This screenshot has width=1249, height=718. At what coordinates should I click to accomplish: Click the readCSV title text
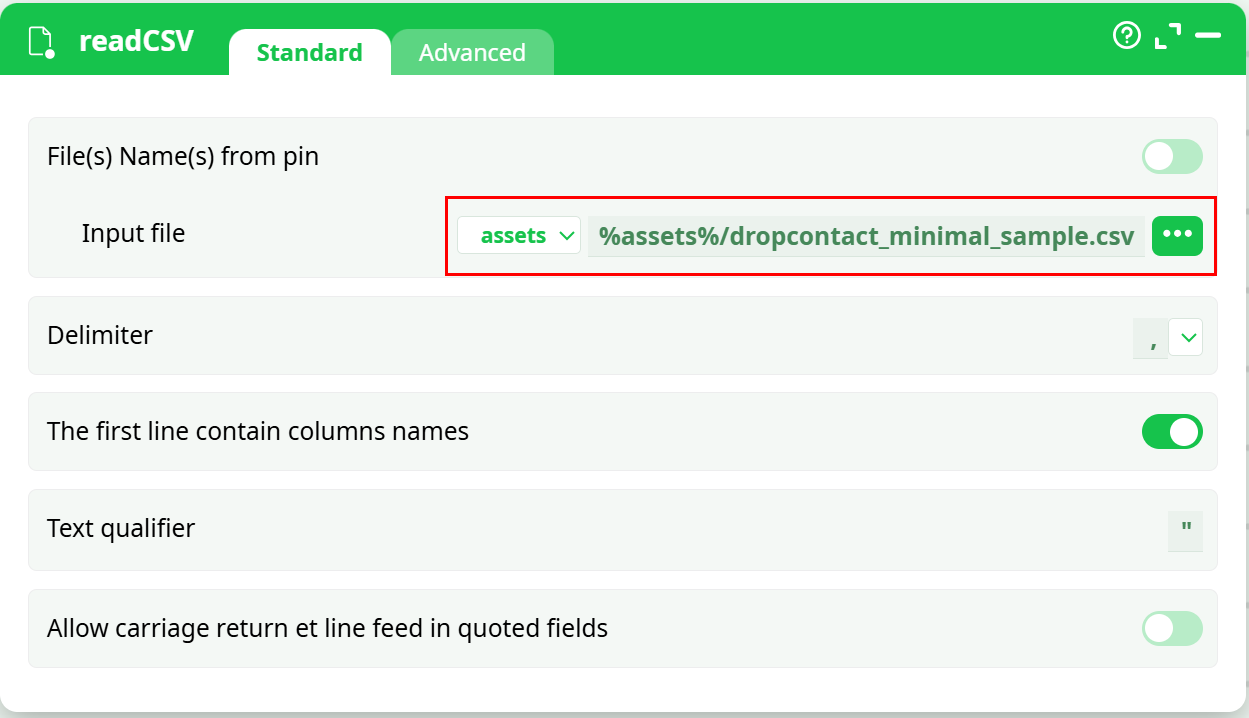(x=136, y=42)
